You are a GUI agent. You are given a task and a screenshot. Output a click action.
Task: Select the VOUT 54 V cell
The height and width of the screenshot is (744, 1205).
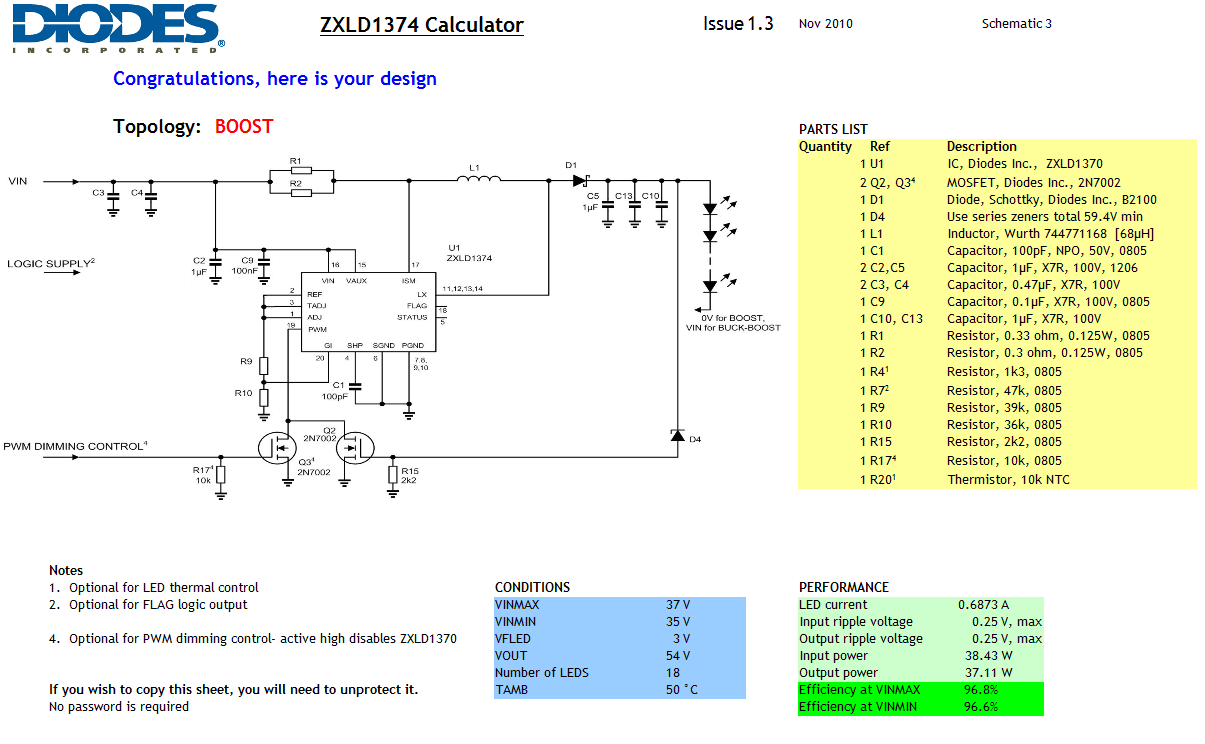678,655
